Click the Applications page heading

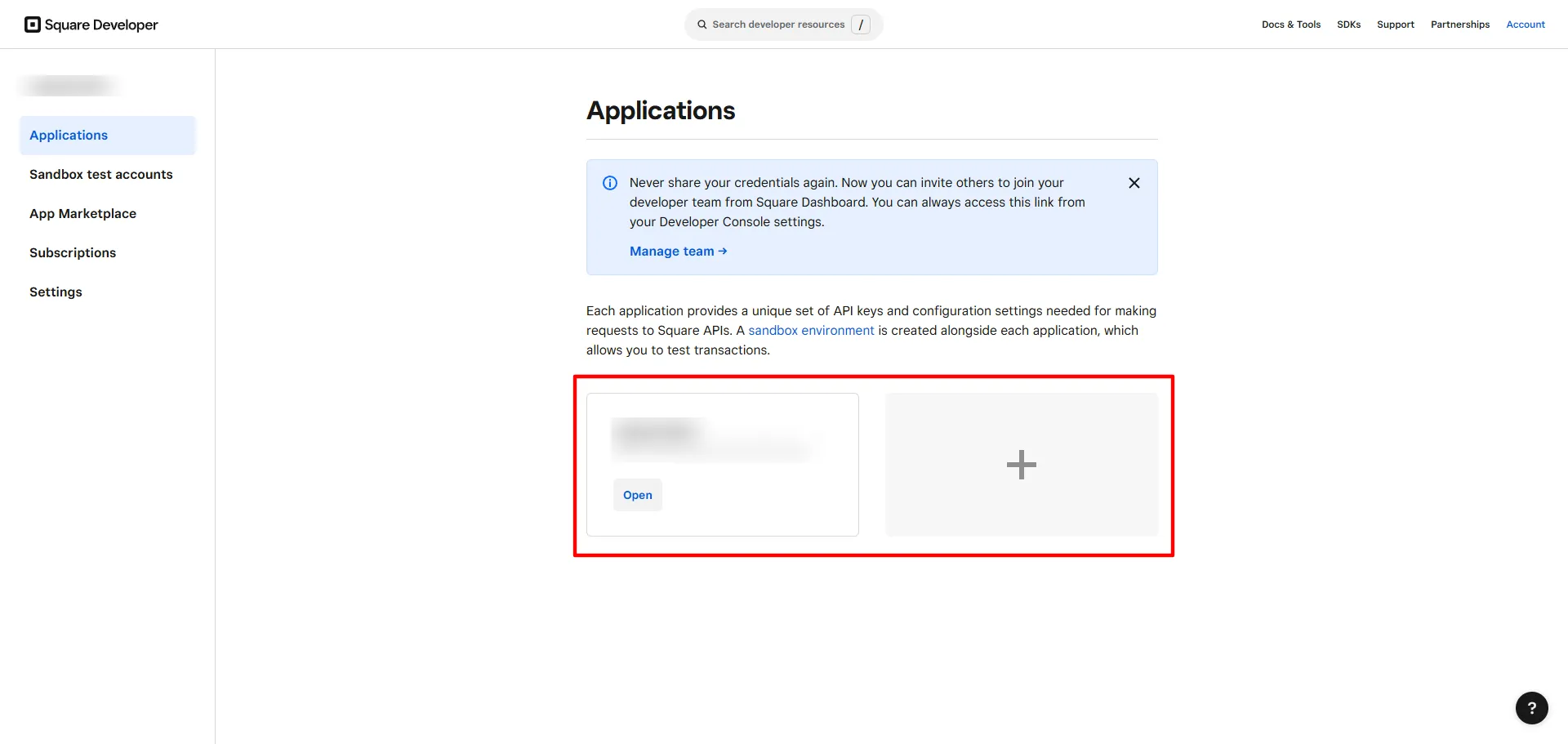pyautogui.click(x=661, y=111)
